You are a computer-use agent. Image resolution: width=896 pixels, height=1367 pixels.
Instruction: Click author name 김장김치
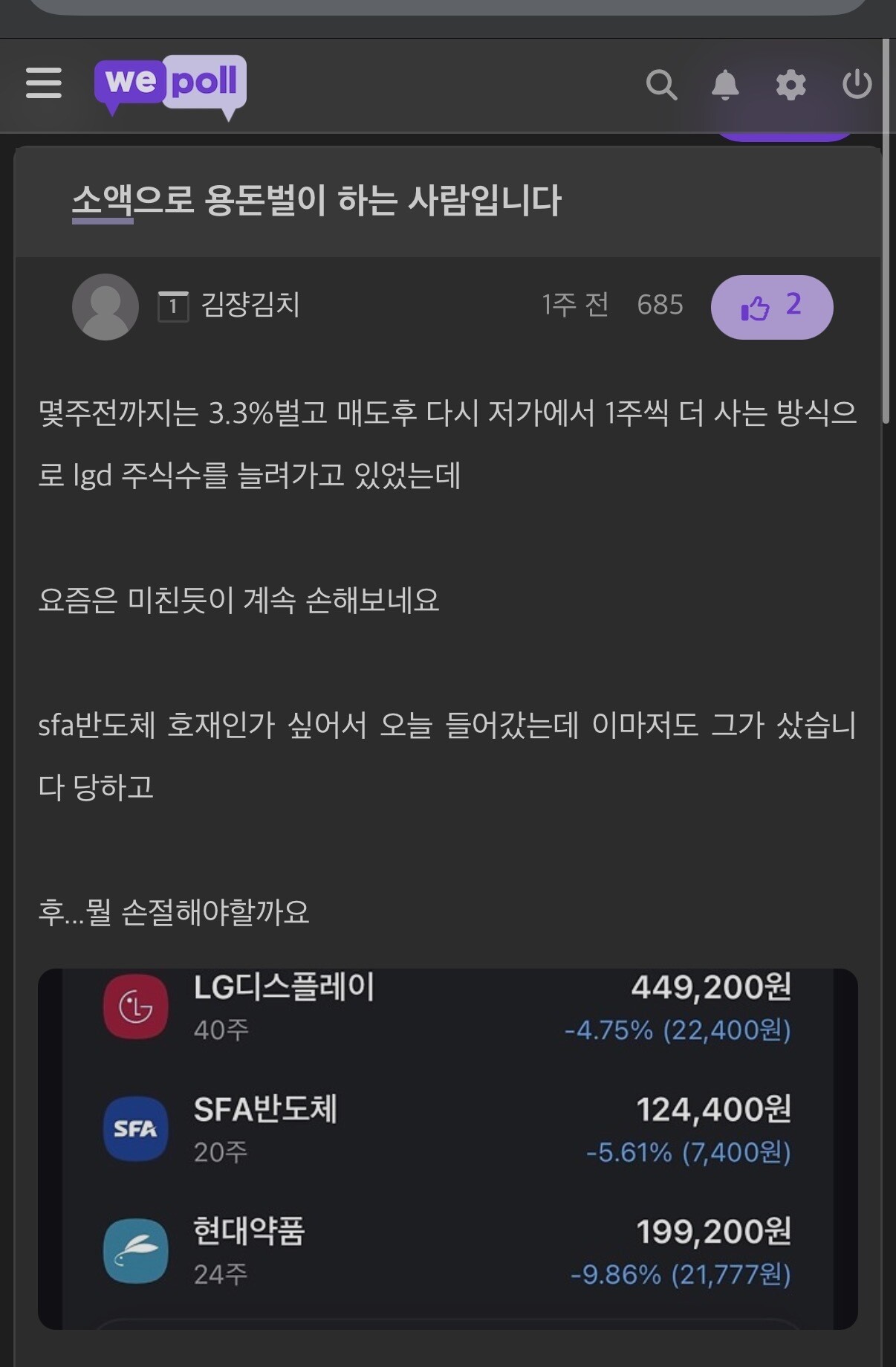coord(250,305)
